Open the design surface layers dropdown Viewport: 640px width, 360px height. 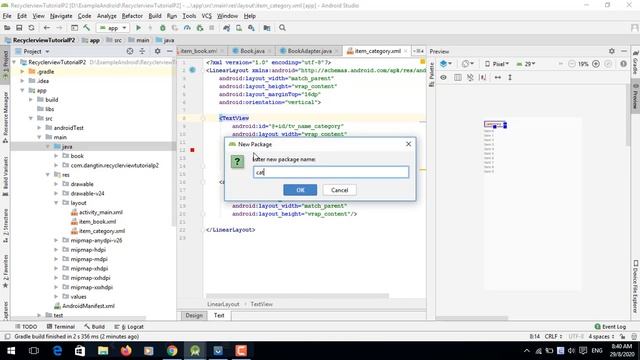point(446,64)
